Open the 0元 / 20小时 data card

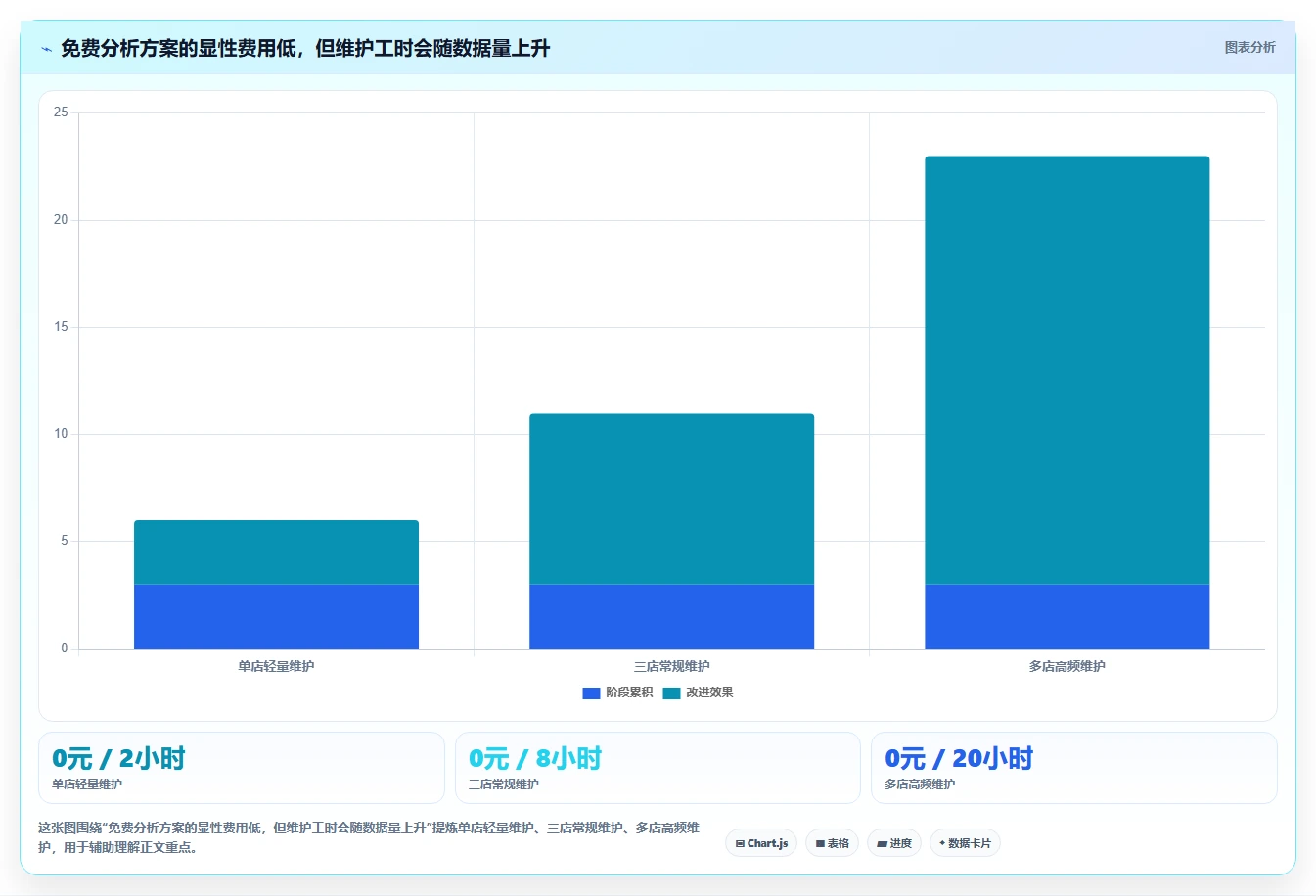[1074, 768]
